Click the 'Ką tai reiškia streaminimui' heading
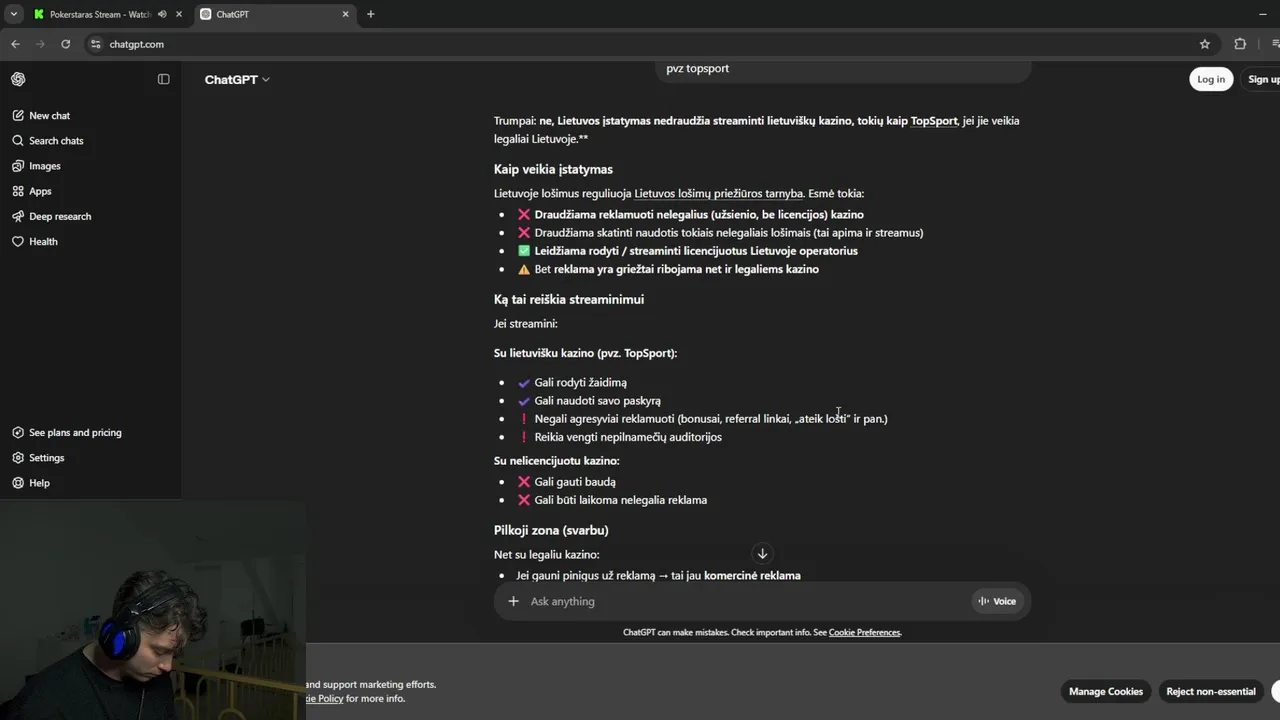Viewport: 1280px width, 720px height. pos(569,300)
